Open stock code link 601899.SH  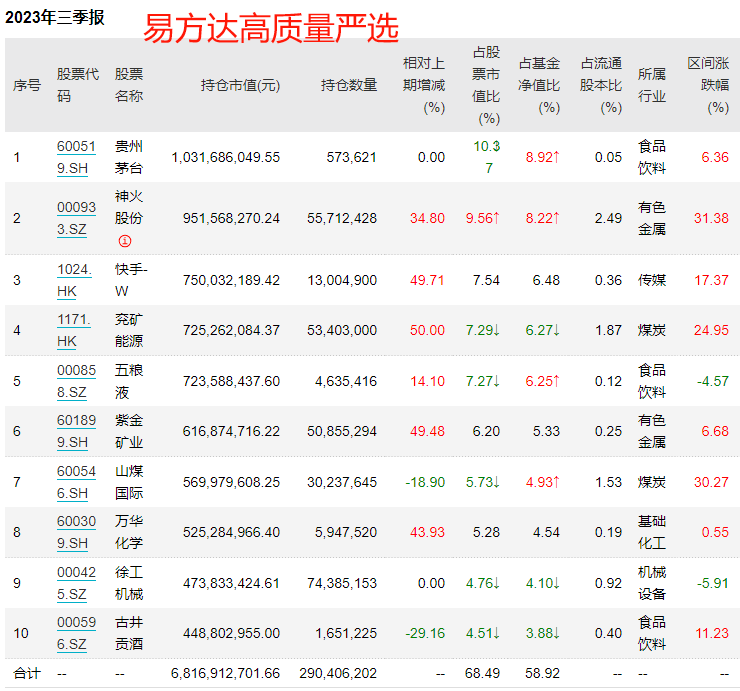[76, 431]
